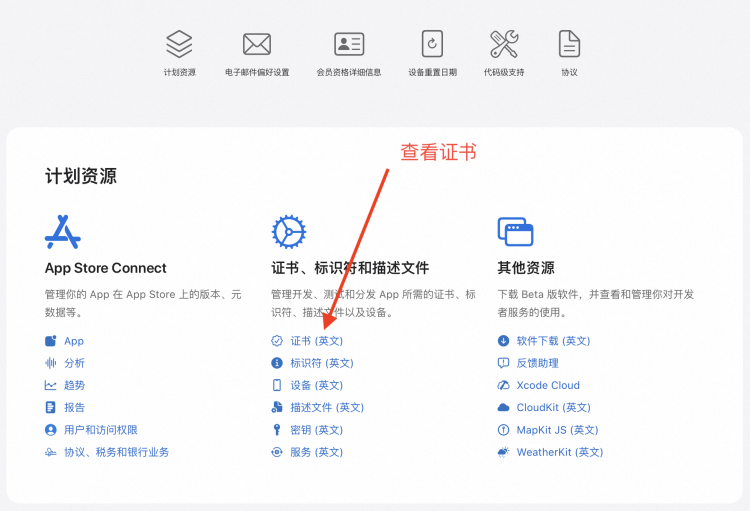This screenshot has height=511, width=750.
Task: View certificates via 证书 (英文) link
Action: pyautogui.click(x=316, y=341)
